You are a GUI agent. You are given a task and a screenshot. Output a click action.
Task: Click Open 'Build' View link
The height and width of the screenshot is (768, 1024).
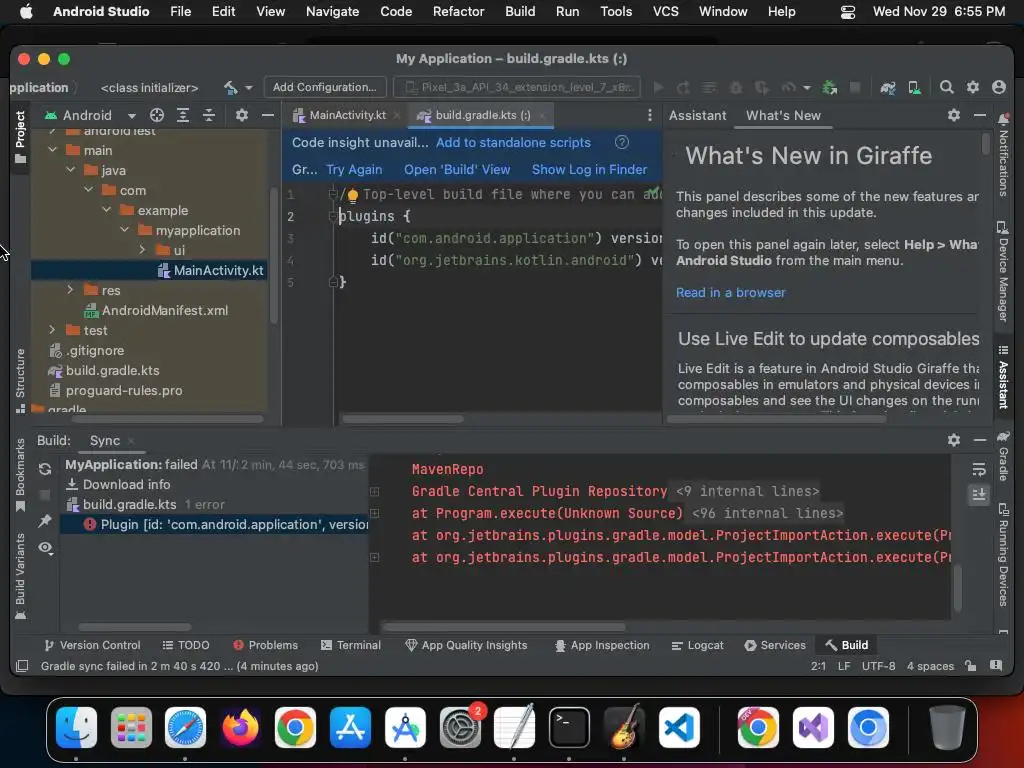457,170
